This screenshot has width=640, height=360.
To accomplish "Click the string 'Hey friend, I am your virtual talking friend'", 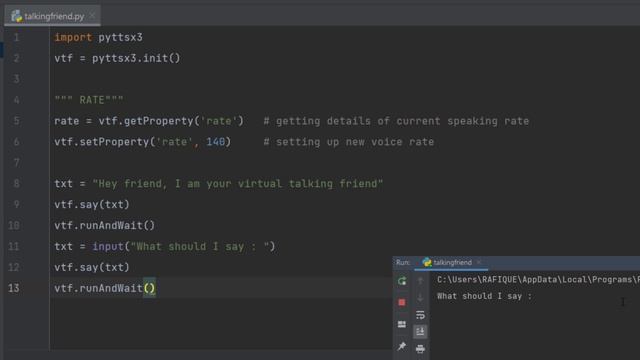I will coord(238,184).
